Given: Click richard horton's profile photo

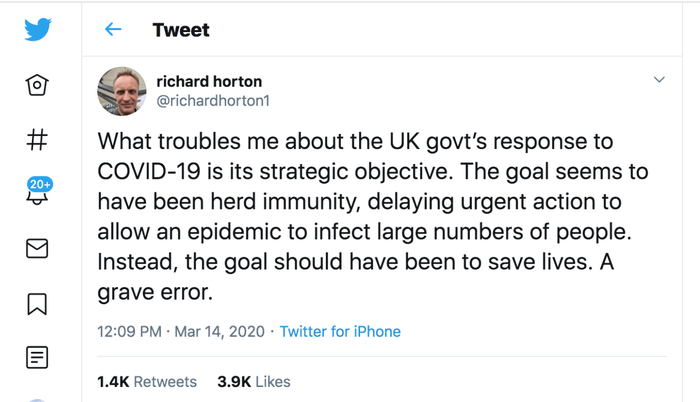Looking at the screenshot, I should pyautogui.click(x=122, y=91).
